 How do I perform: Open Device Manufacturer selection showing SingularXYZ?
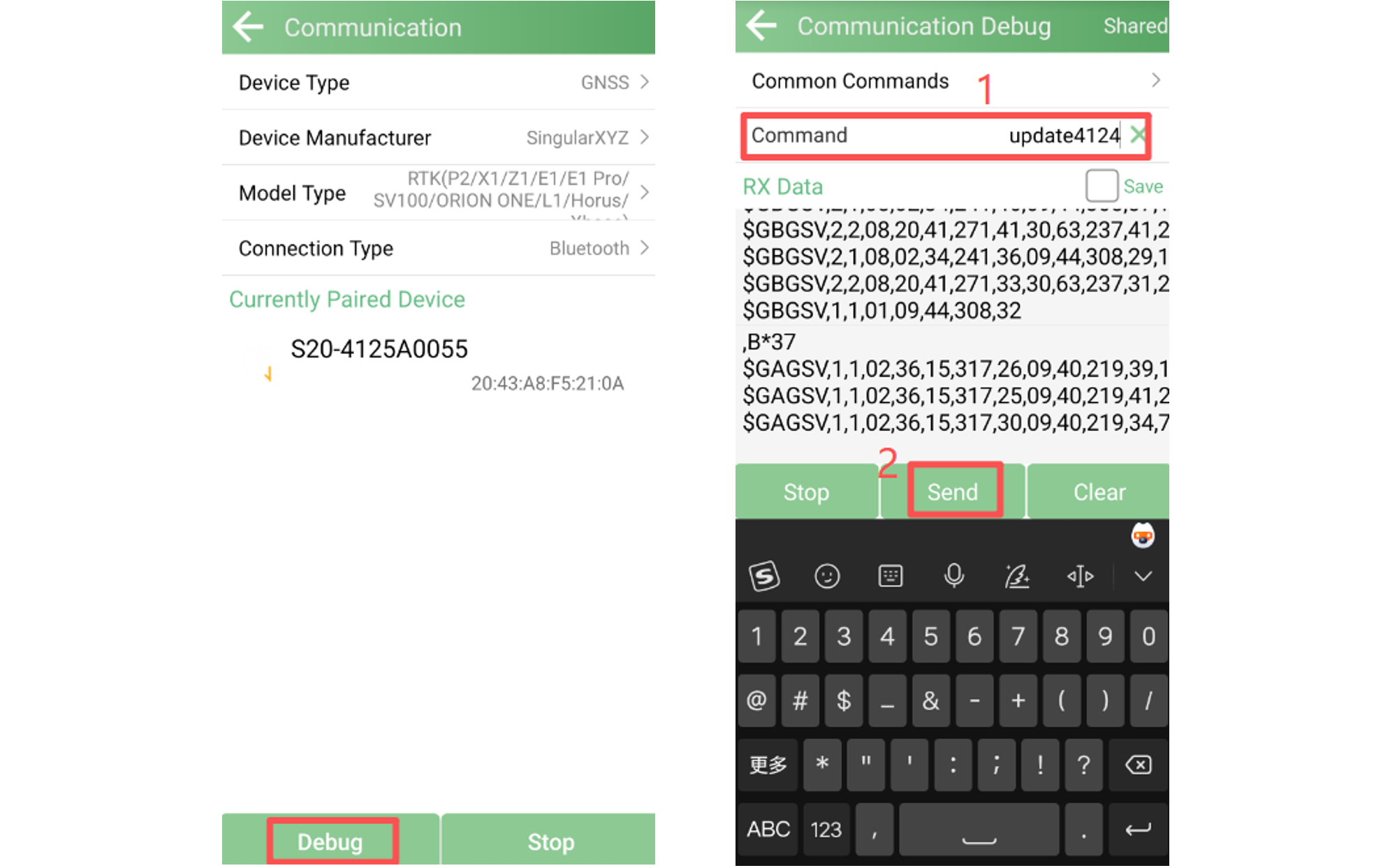pos(439,138)
